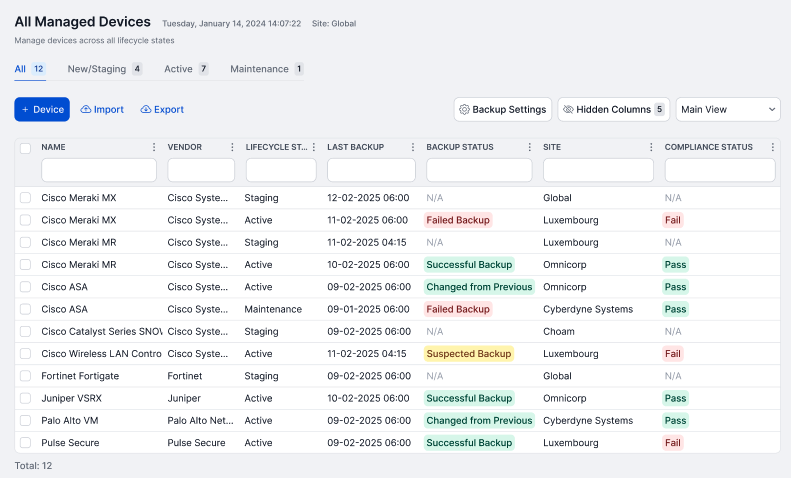Check the Fortinet Fortigate row checkbox

(x=26, y=376)
